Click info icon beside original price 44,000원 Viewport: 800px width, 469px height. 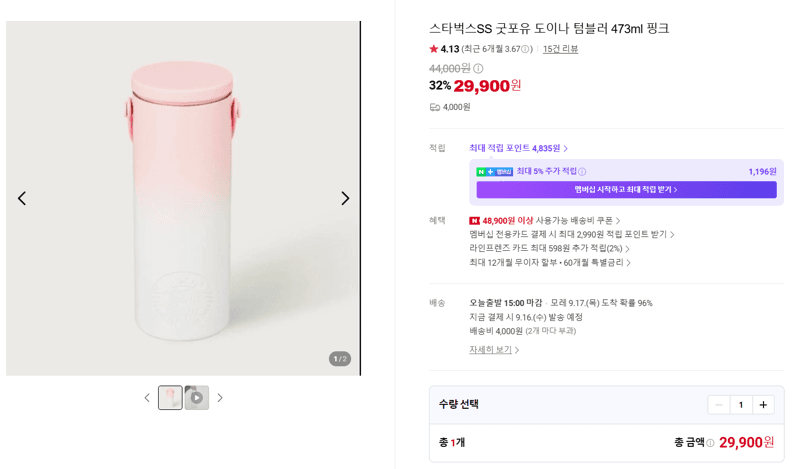pos(478,68)
